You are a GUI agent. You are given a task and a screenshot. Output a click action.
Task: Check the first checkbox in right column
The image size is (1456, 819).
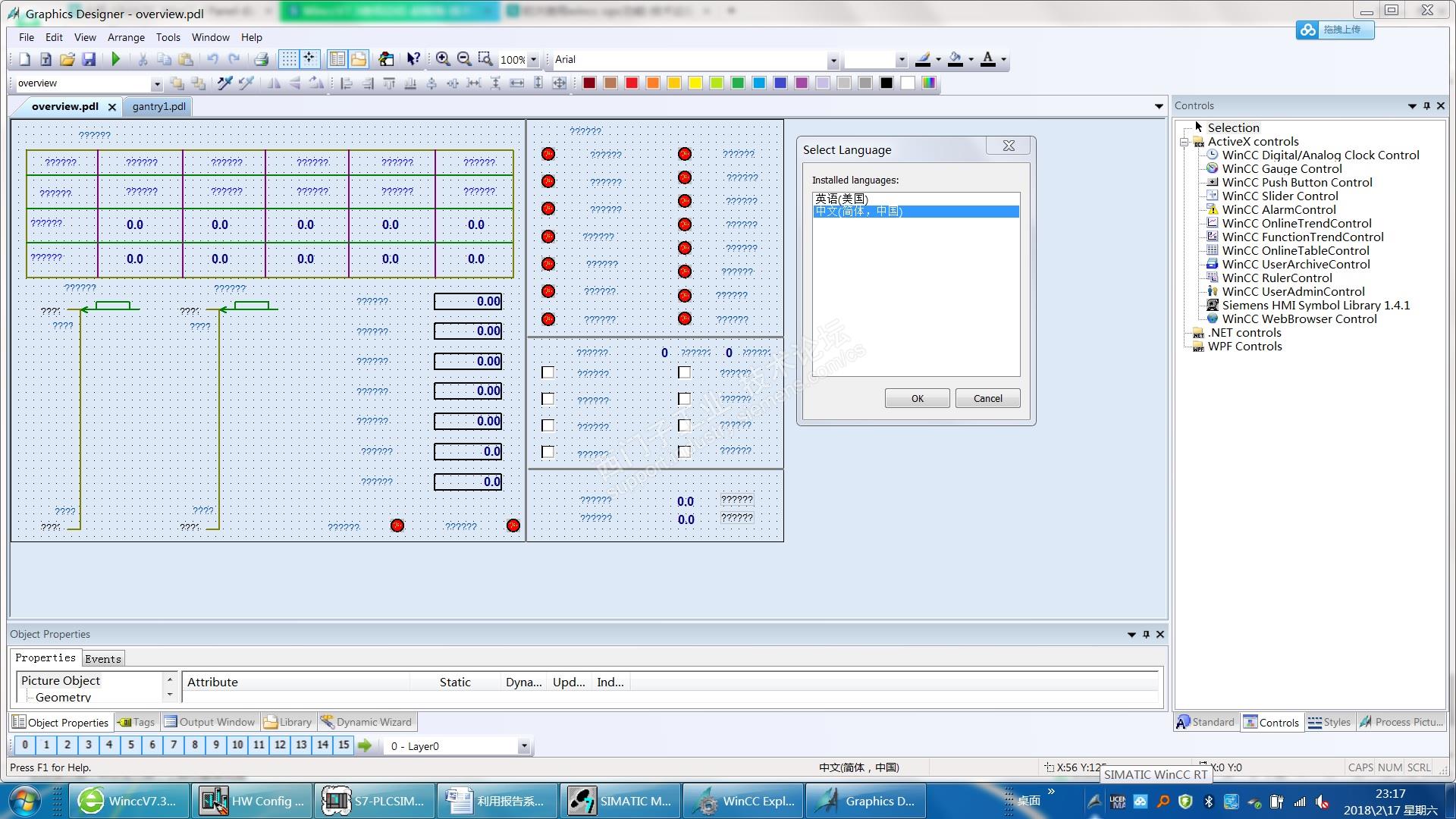(x=684, y=372)
